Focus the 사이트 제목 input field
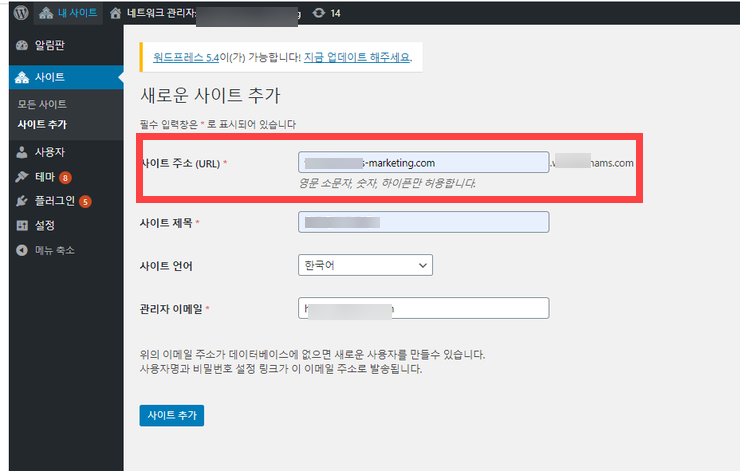Screen dimensions: 740x471 423,222
